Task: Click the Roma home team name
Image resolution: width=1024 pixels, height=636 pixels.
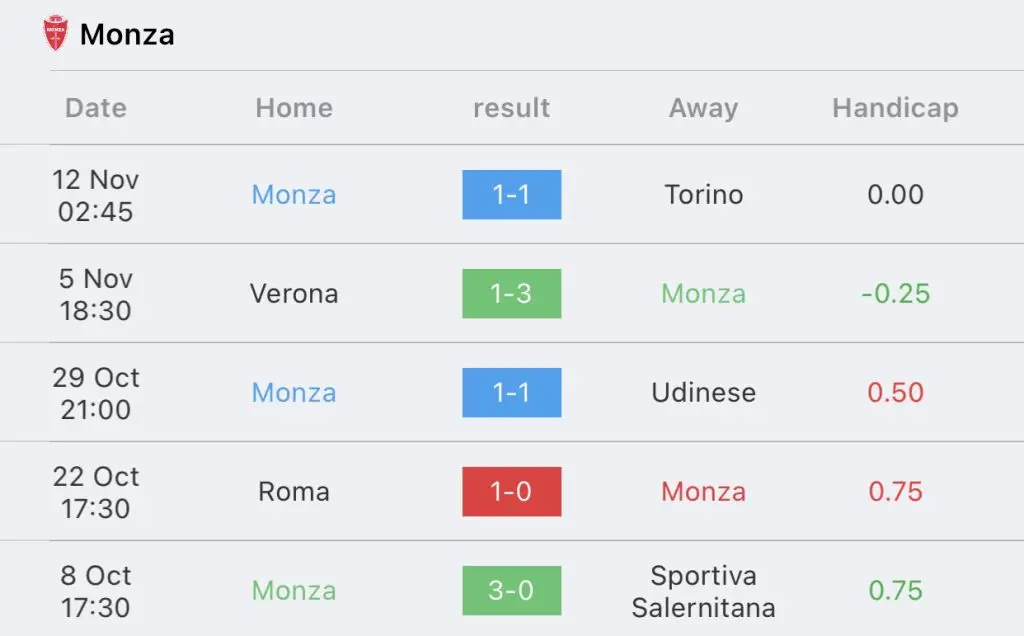Action: [x=294, y=492]
